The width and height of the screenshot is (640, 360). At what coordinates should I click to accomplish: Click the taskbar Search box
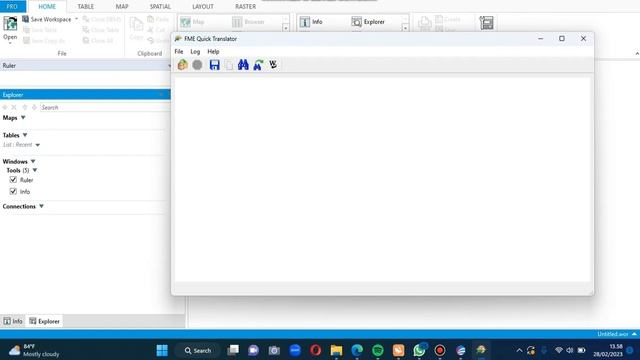pos(198,350)
